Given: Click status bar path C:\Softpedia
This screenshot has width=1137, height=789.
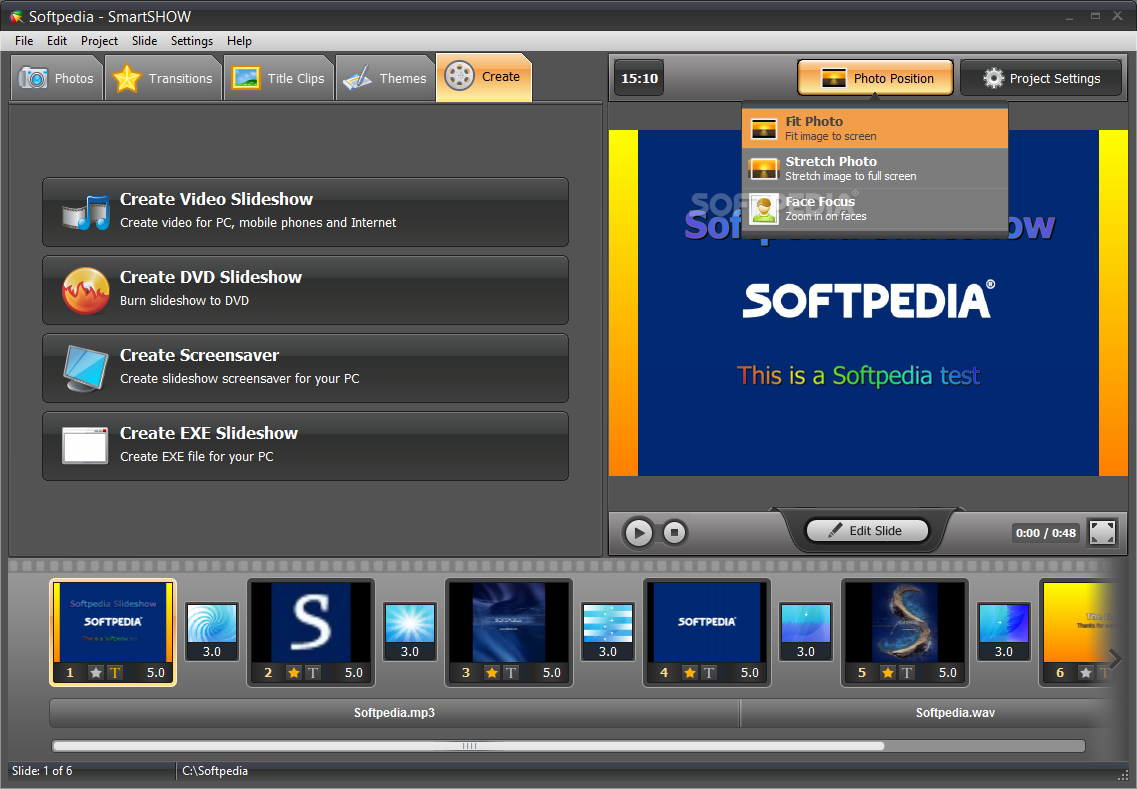Looking at the screenshot, I should [x=215, y=771].
